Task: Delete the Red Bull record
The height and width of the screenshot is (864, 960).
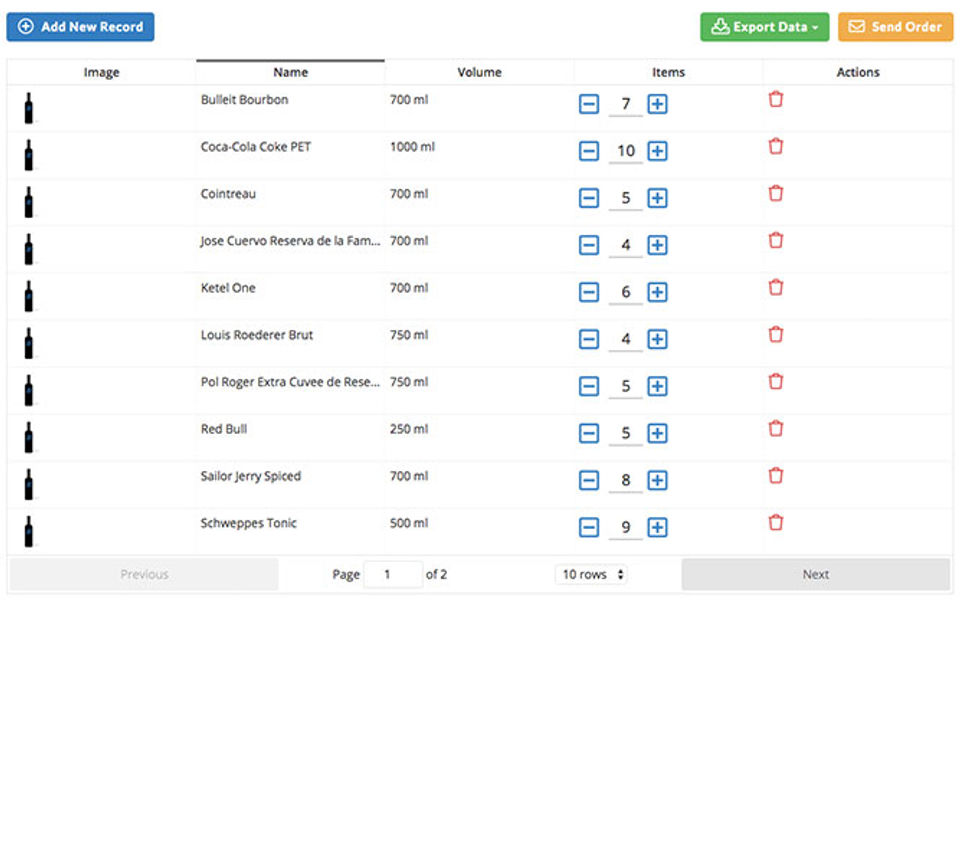Action: pos(776,429)
